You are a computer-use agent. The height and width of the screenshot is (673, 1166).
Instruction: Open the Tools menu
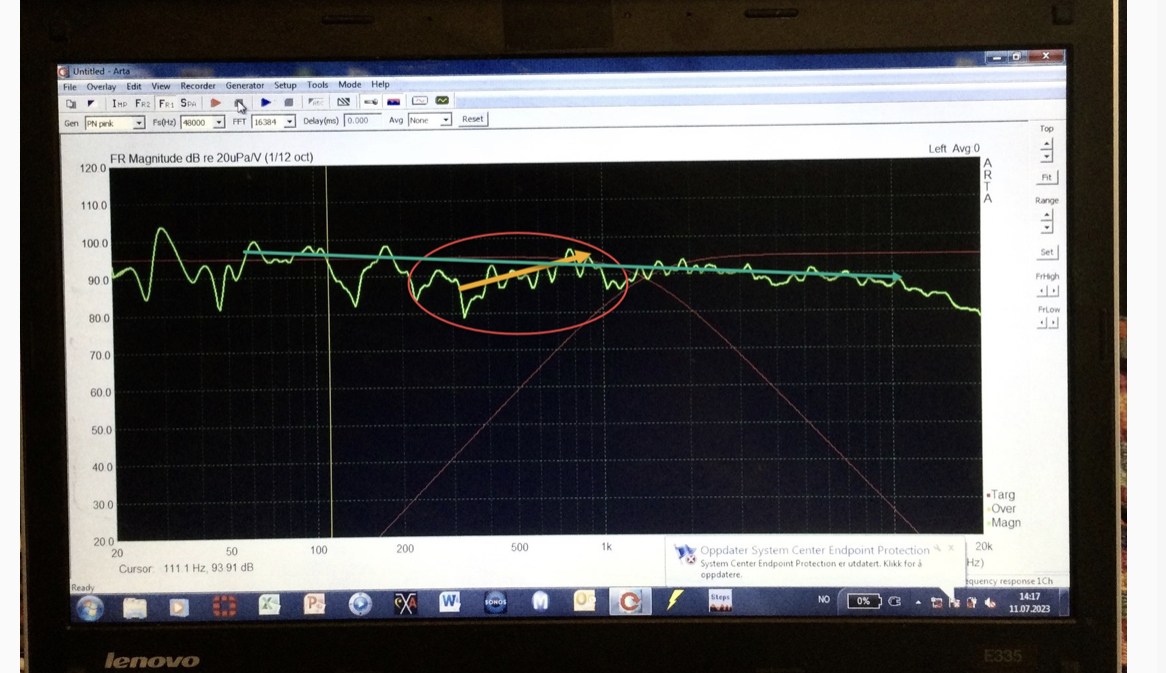point(318,85)
